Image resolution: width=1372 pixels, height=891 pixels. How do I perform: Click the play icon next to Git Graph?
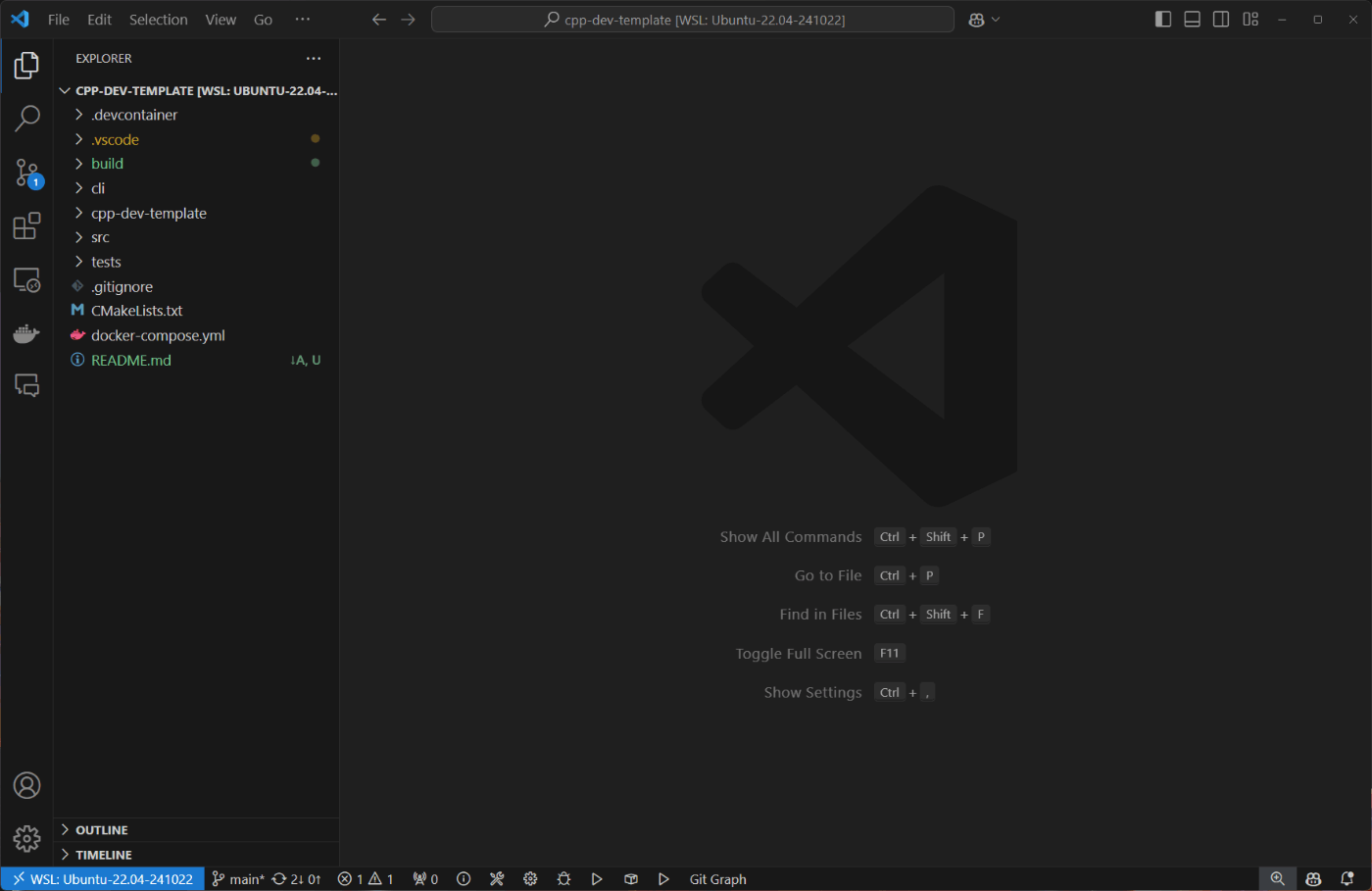point(663,879)
